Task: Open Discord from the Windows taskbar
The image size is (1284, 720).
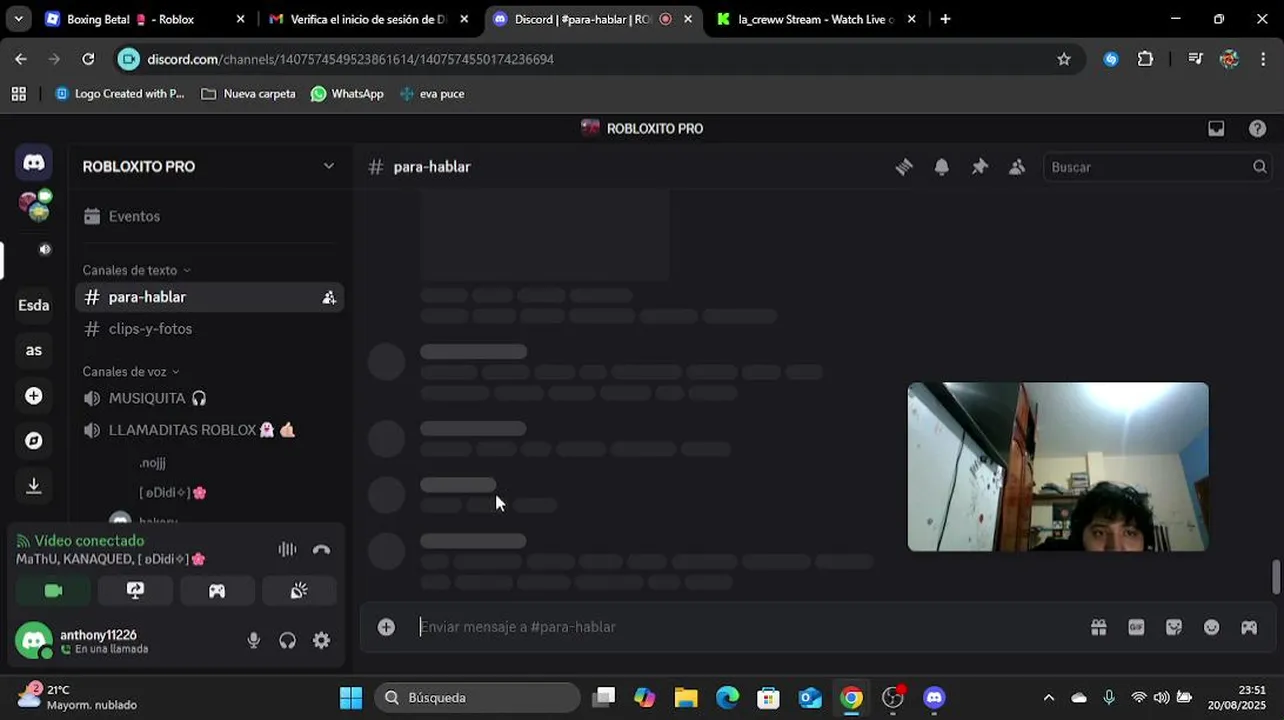Action: point(935,698)
